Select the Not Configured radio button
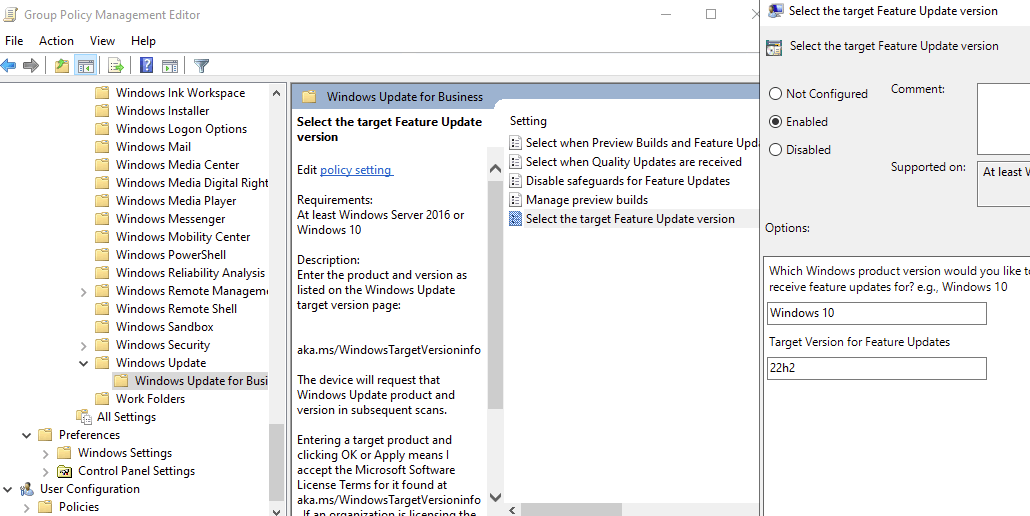Screen dimensions: 1030x516 tap(776, 94)
